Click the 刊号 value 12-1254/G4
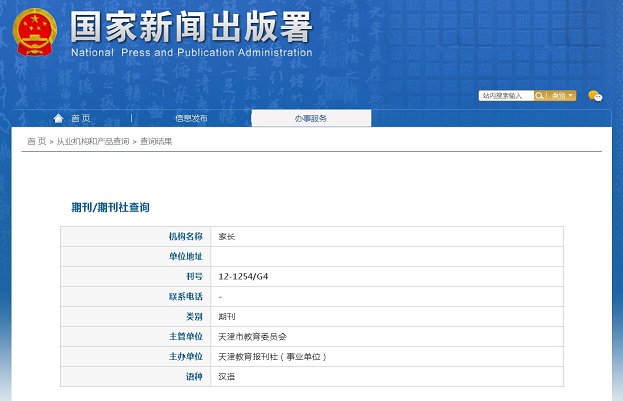Image resolution: width=623 pixels, height=401 pixels. (242, 276)
